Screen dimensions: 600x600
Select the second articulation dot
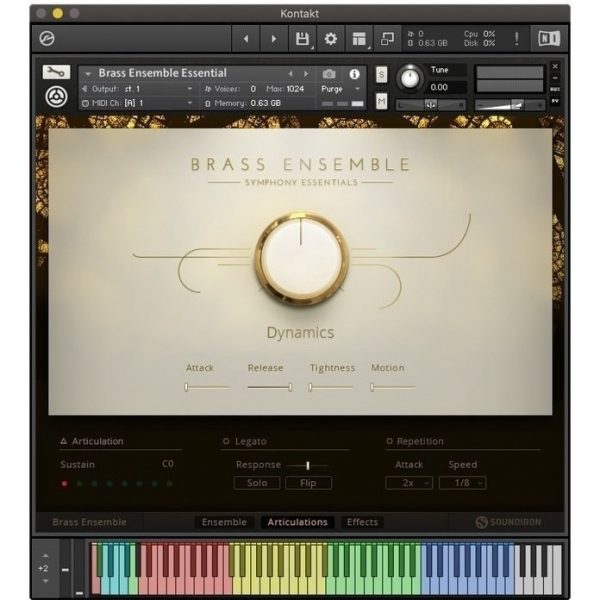click(80, 484)
